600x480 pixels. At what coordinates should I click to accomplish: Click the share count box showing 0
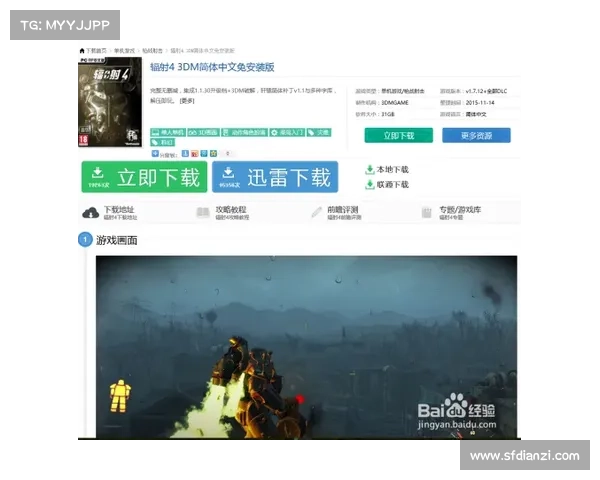tap(228, 153)
